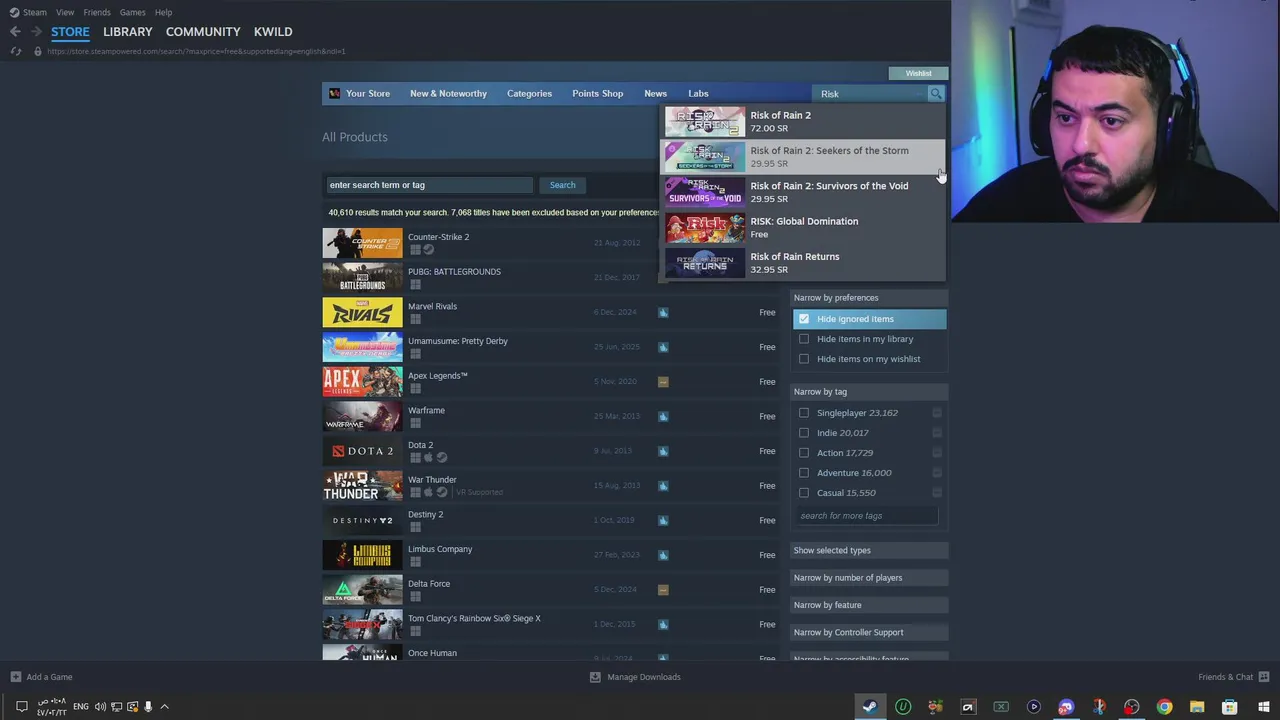
Task: Expand Narrow by feature section
Action: point(869,605)
